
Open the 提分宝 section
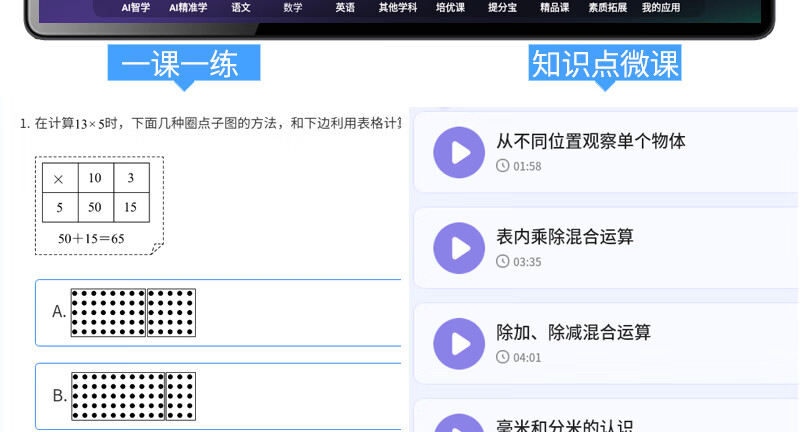pos(502,8)
